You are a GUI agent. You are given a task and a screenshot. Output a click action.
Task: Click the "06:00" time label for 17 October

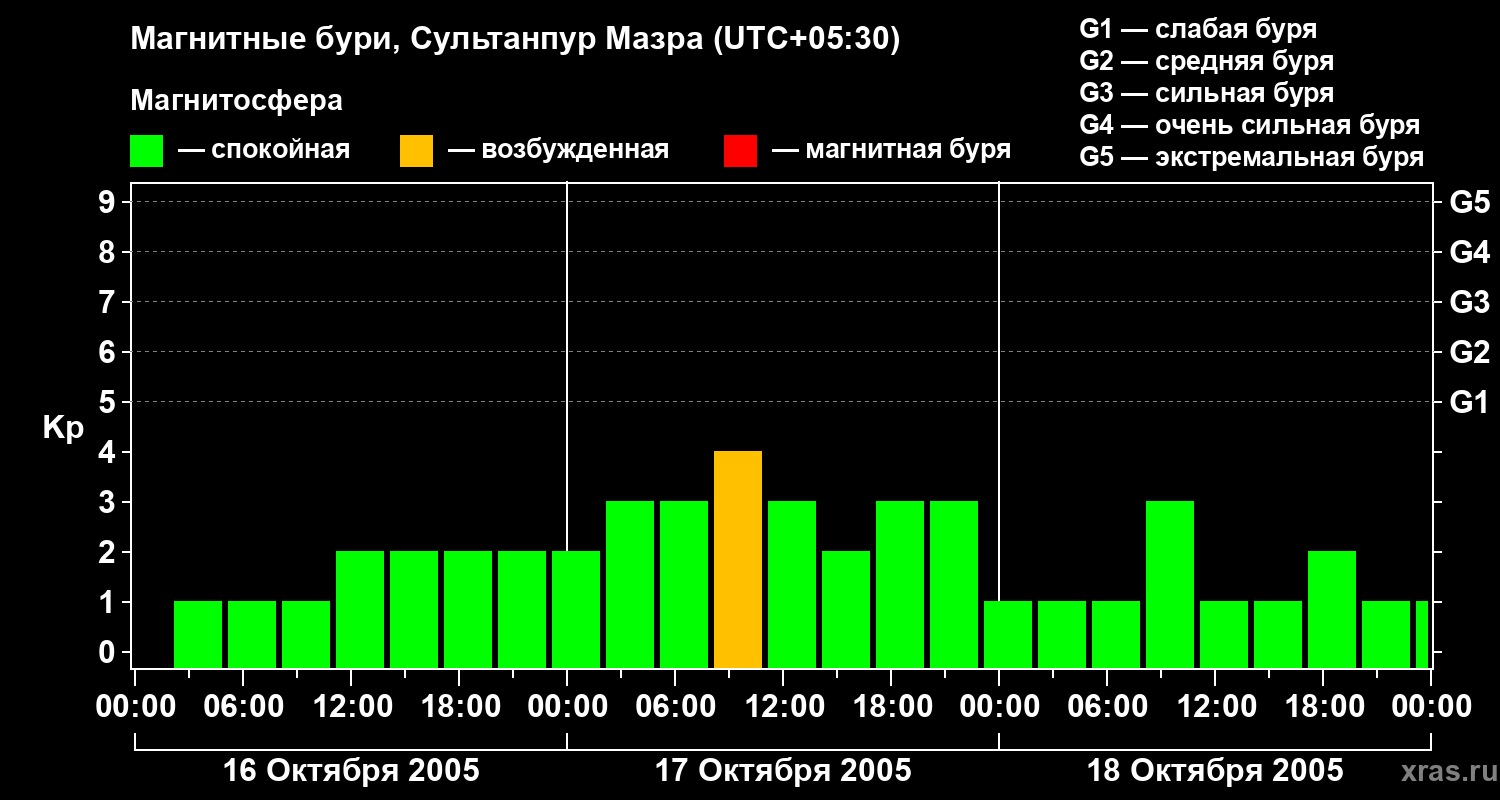click(674, 707)
